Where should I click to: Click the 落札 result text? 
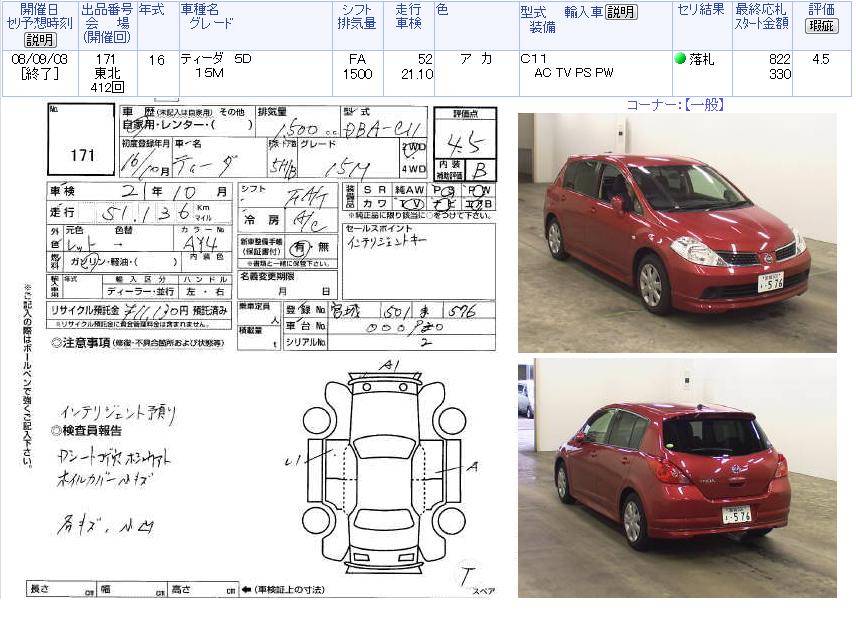(x=702, y=59)
